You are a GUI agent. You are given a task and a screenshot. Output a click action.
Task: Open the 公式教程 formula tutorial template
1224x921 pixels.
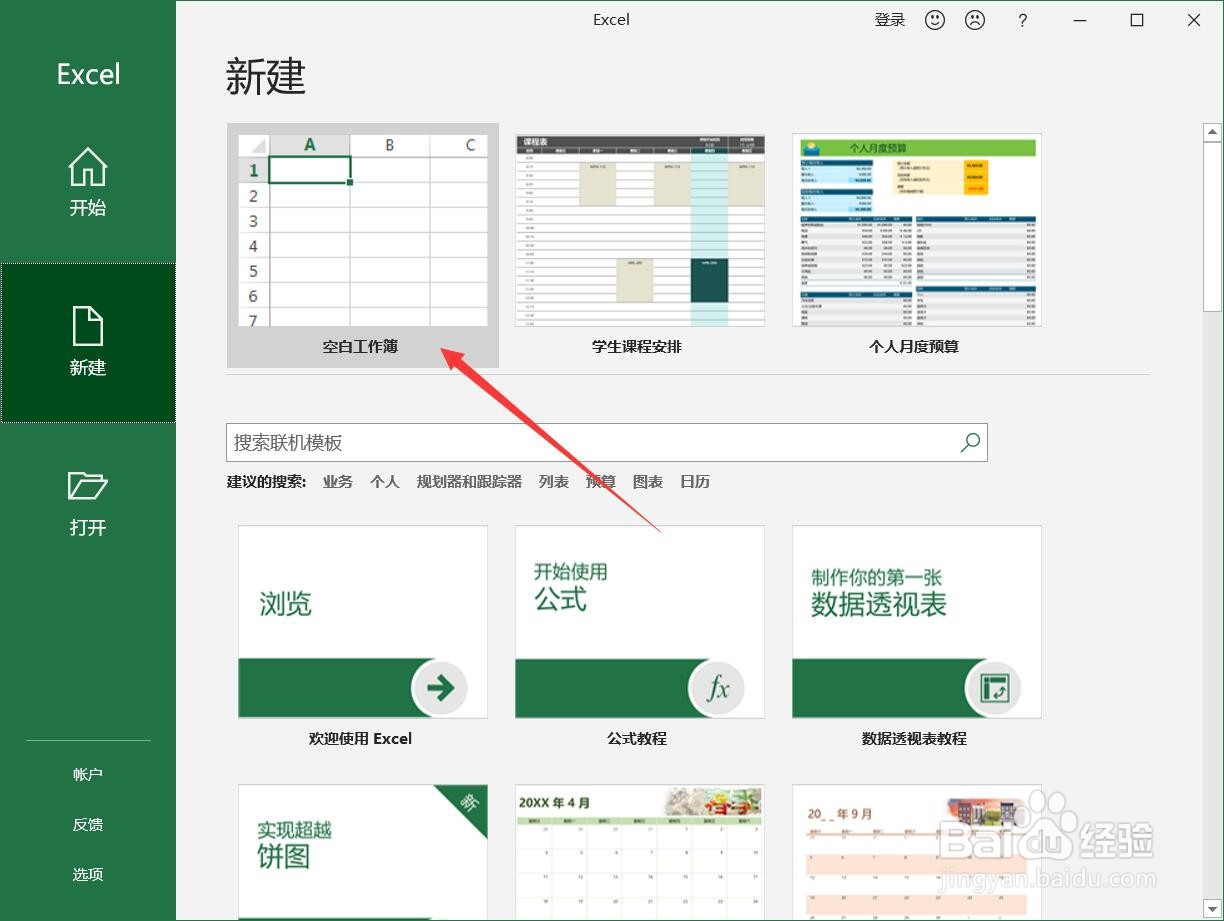[640, 636]
